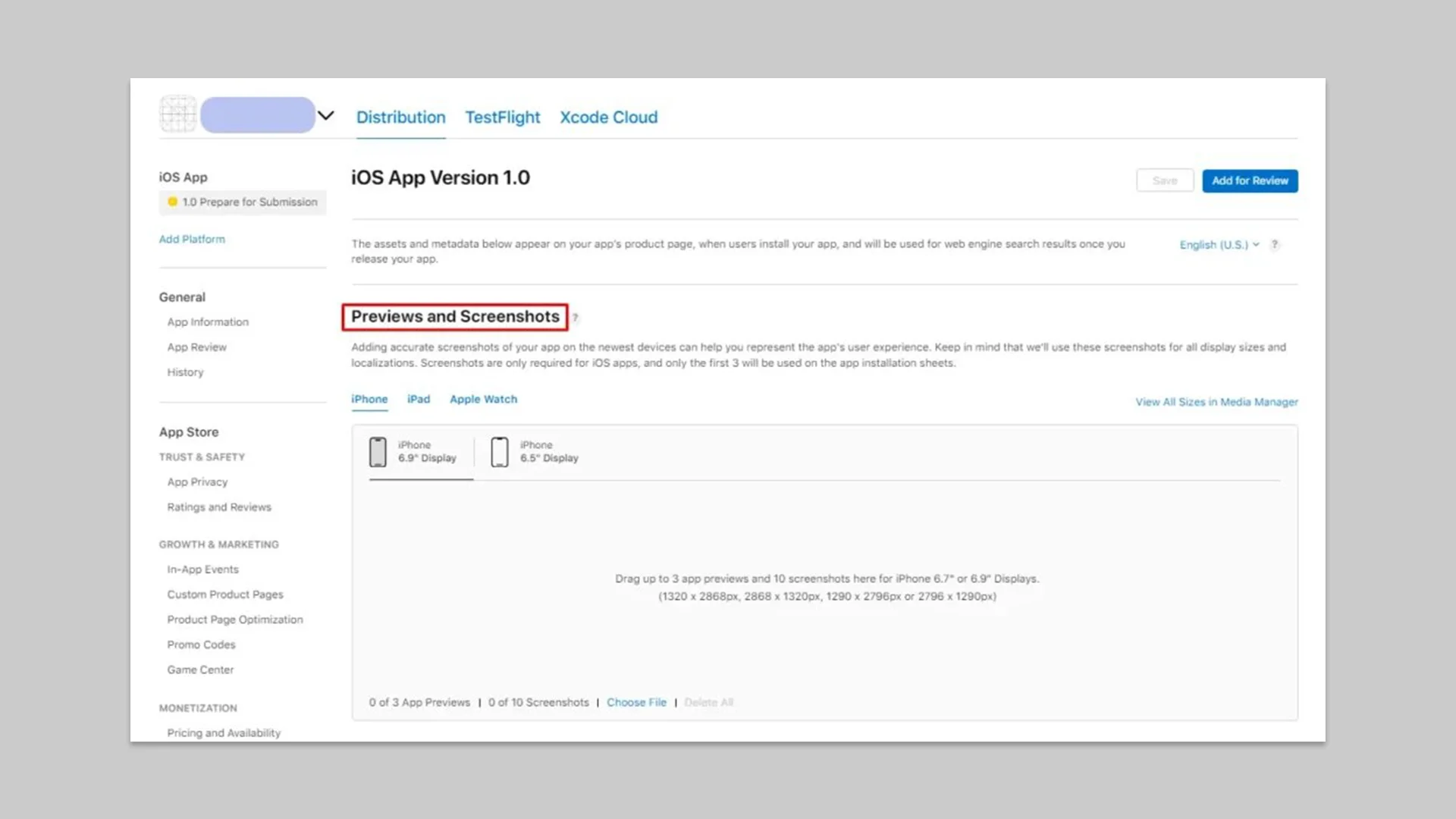The width and height of the screenshot is (1456, 819).
Task: Open App Information in General
Action: pyautogui.click(x=208, y=322)
